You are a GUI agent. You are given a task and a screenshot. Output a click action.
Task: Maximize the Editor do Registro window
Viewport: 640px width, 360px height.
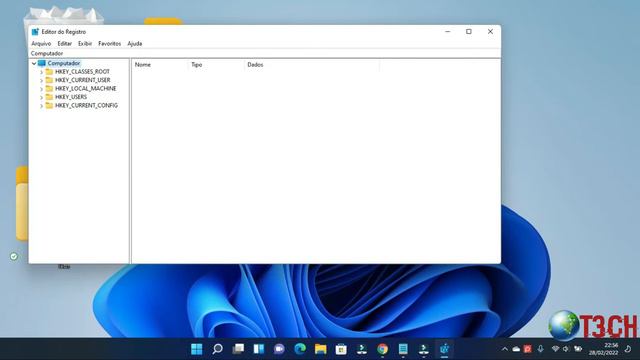(x=469, y=32)
